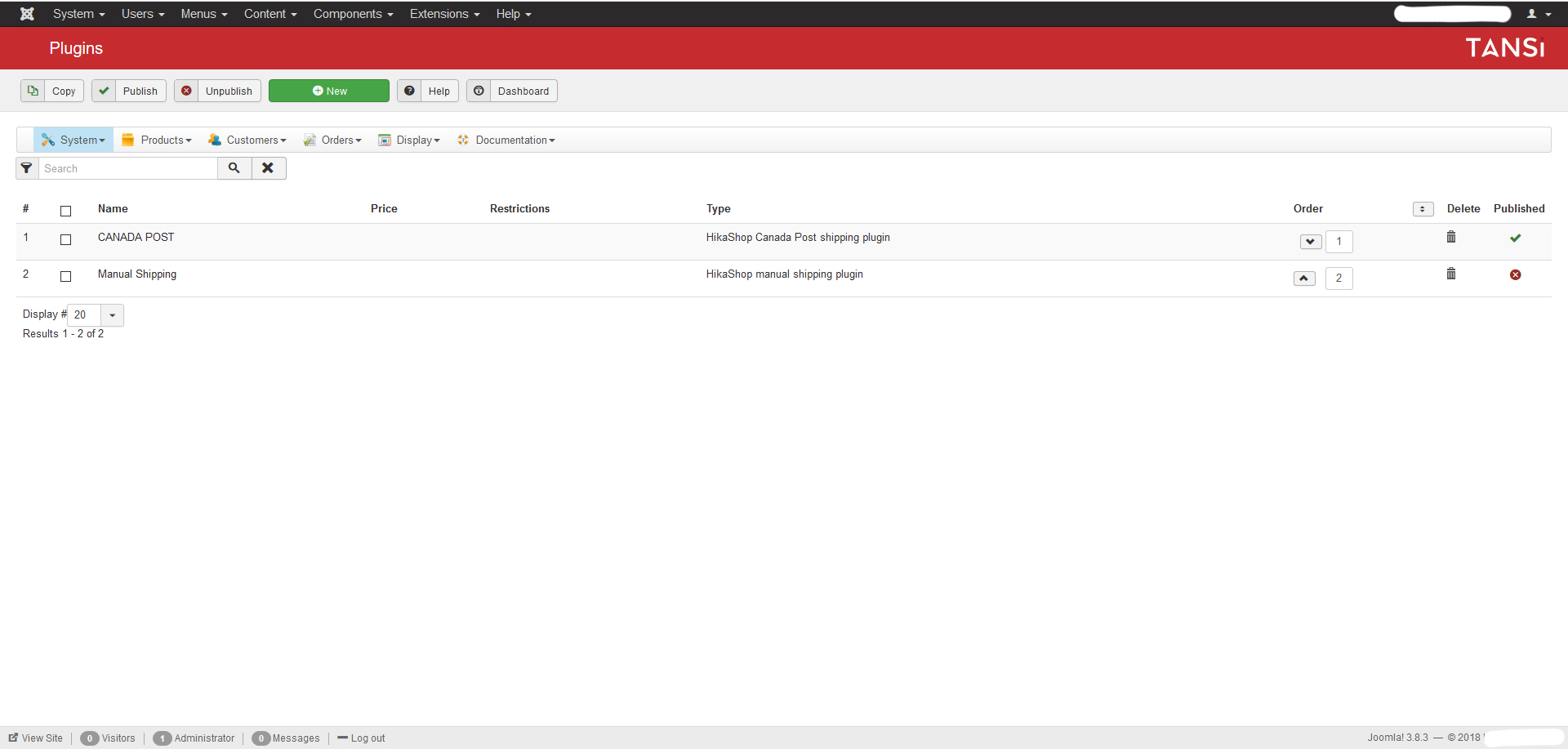Click the TANSI logo

coord(1504,48)
